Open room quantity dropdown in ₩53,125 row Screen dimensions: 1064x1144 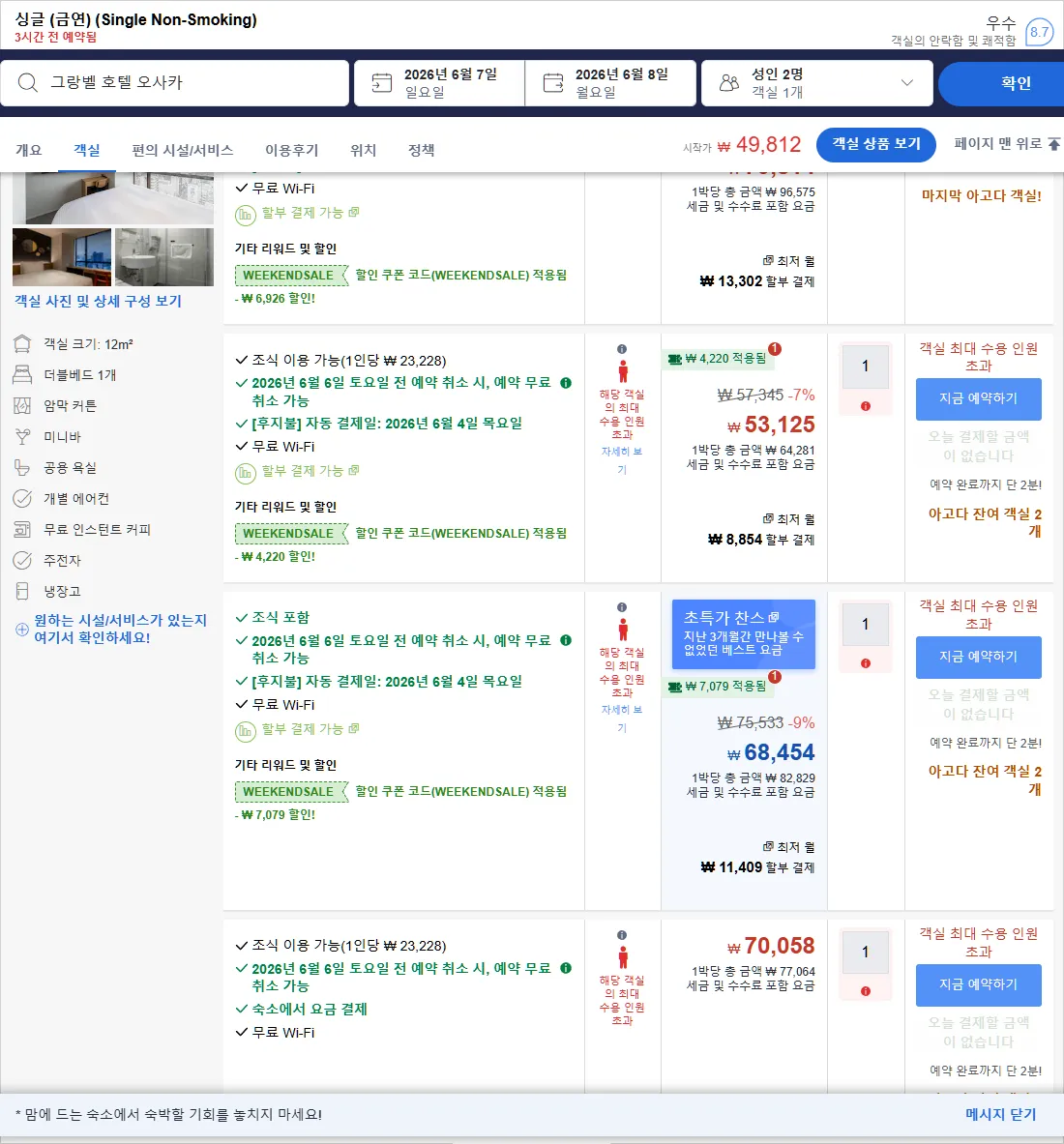point(866,366)
